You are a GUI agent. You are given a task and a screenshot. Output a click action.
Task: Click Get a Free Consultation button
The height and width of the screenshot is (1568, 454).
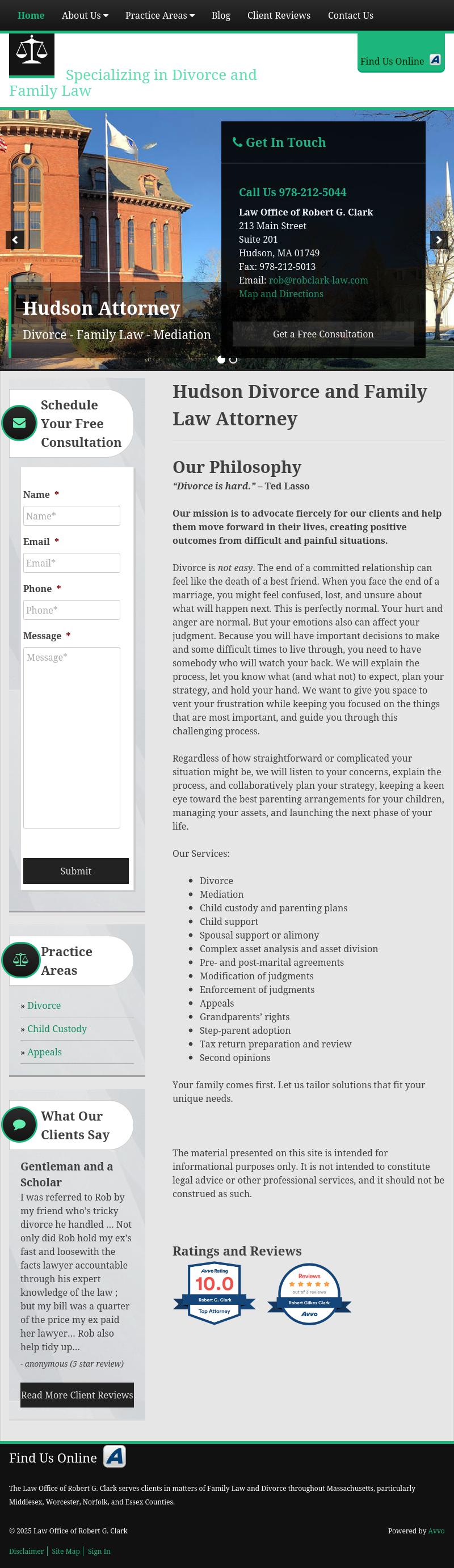pos(323,334)
